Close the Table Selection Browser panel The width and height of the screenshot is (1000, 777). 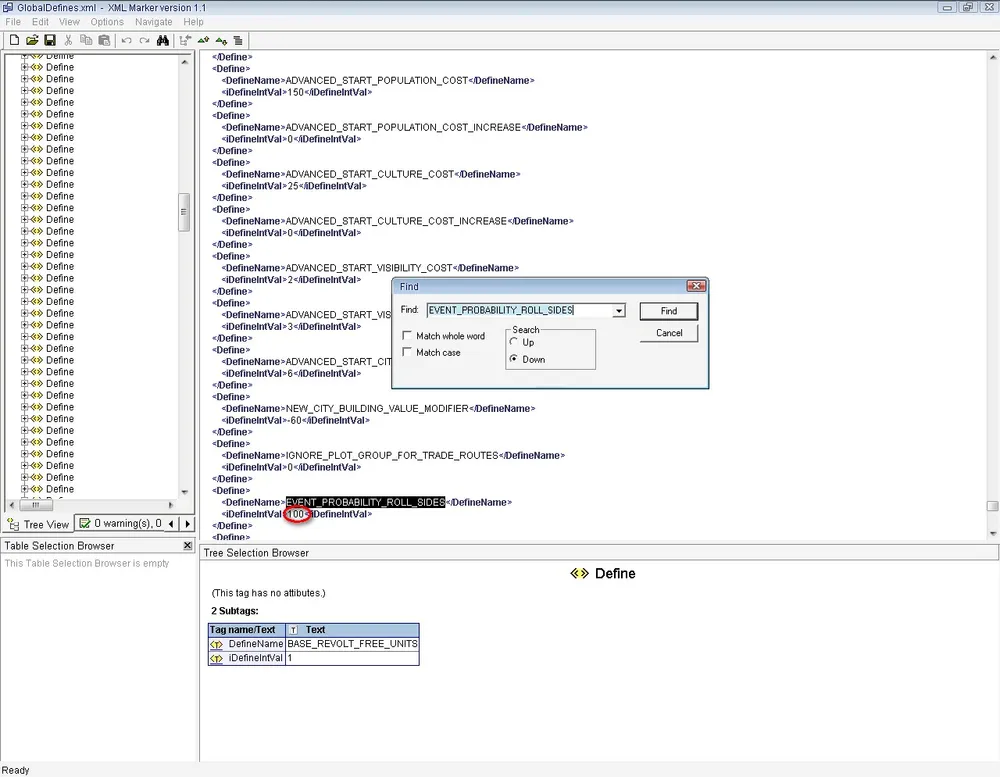tap(187, 546)
